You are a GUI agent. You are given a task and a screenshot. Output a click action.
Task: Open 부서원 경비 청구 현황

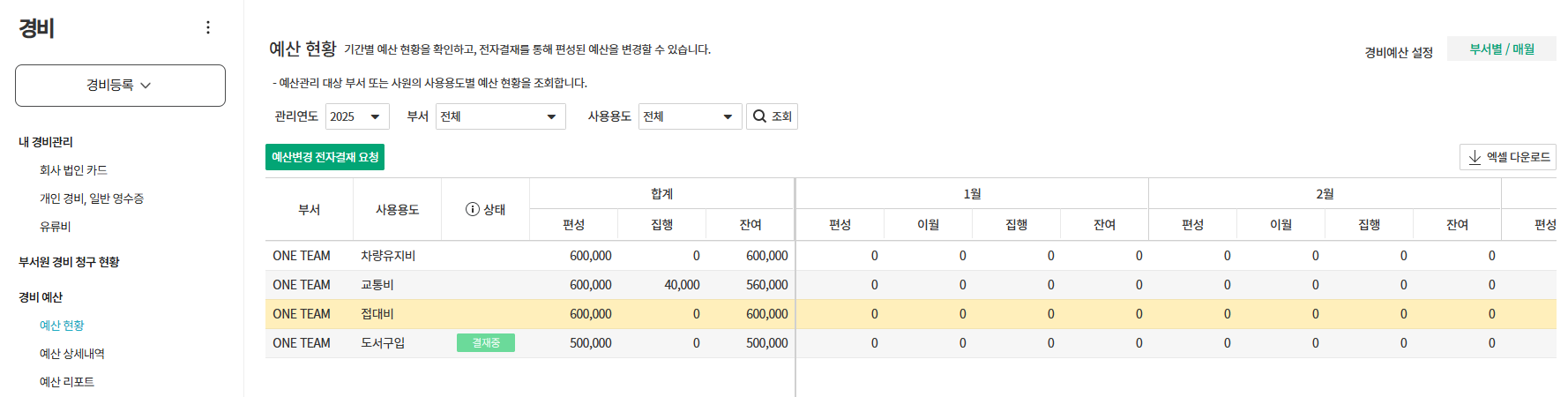click(69, 262)
